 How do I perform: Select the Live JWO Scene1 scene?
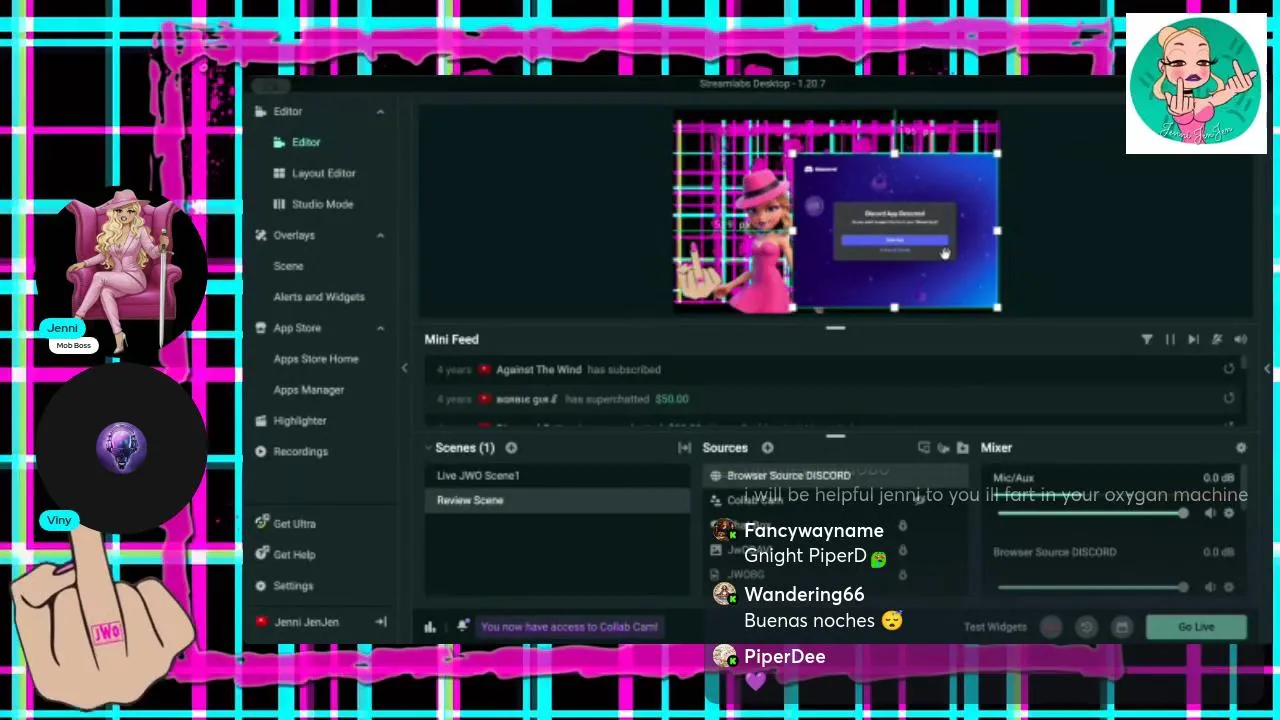click(557, 476)
